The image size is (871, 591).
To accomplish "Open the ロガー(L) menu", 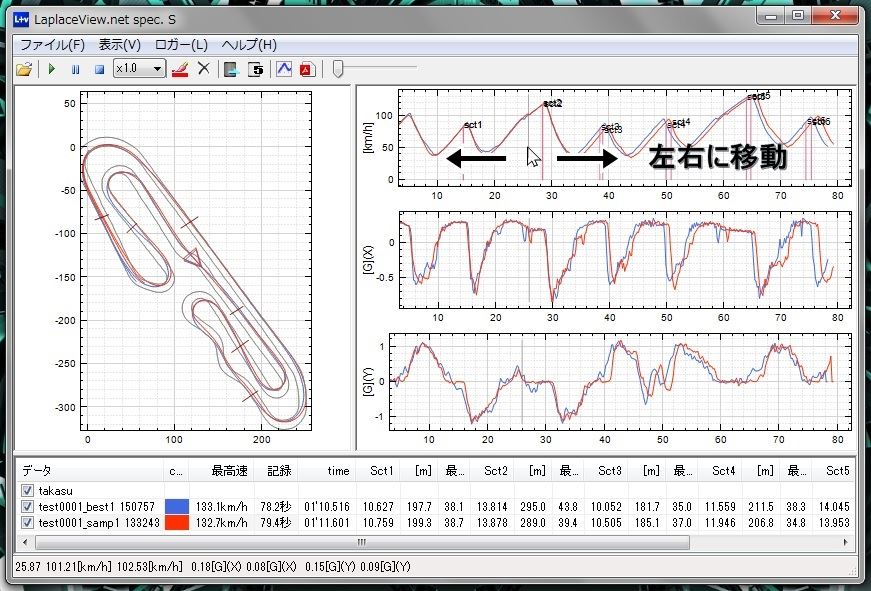I will (x=181, y=44).
